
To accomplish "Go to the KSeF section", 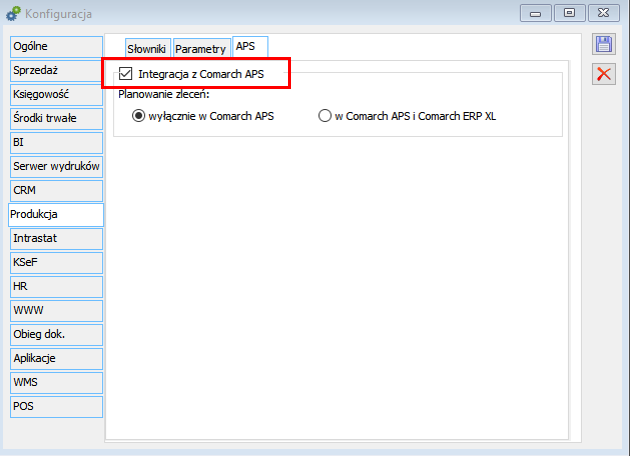I will 56,263.
